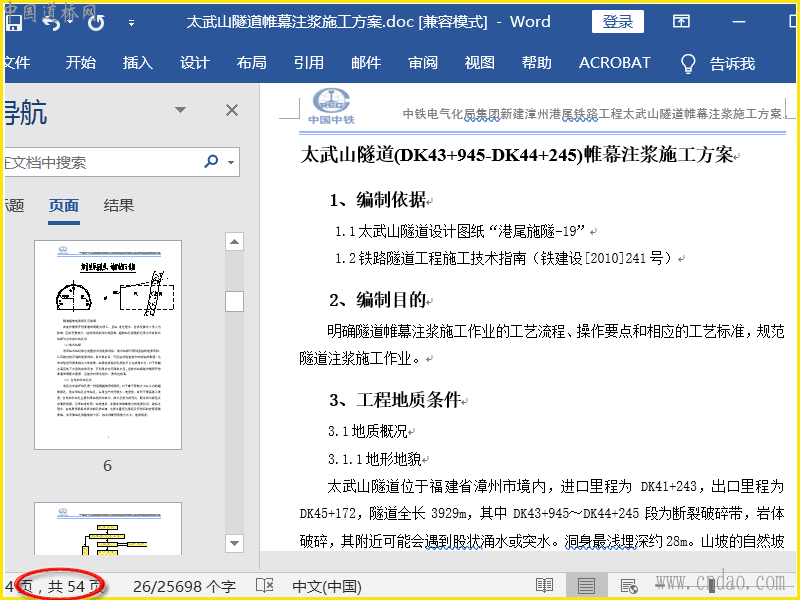The height and width of the screenshot is (600, 800).
Task: Click the magnifier search icon
Action: coord(211,162)
